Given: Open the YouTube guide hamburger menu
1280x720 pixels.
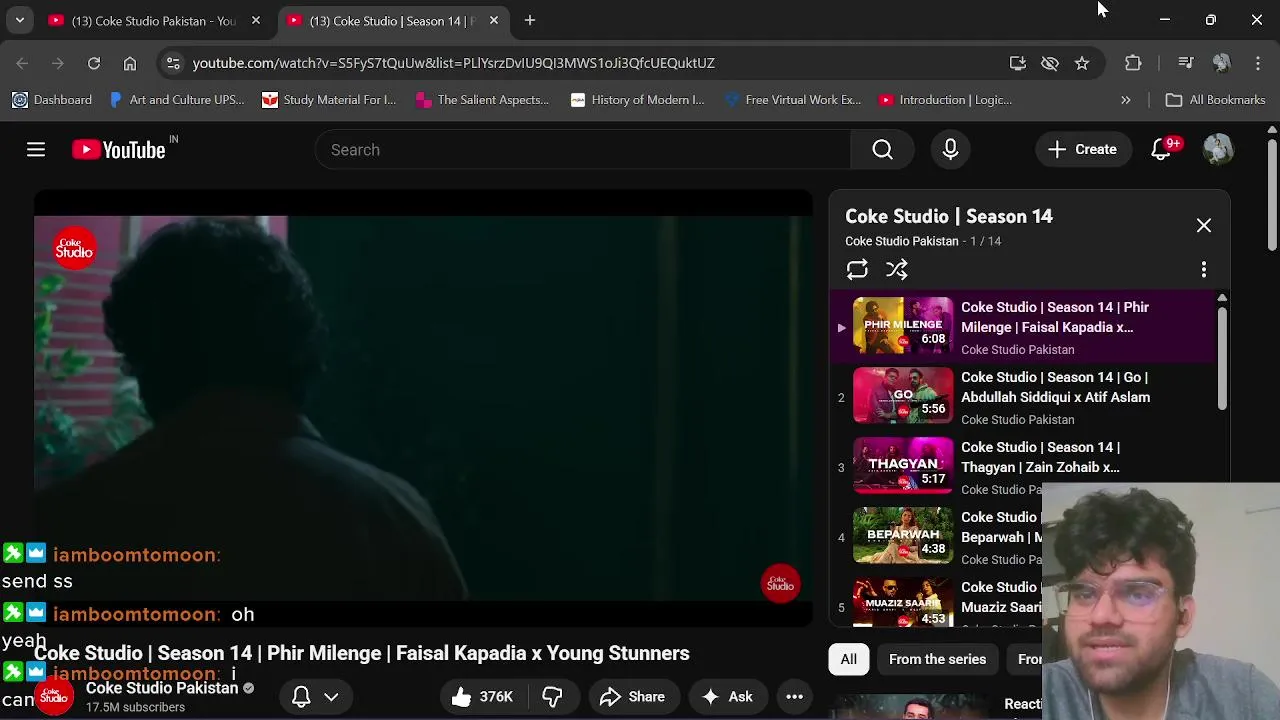Looking at the screenshot, I should point(36,150).
